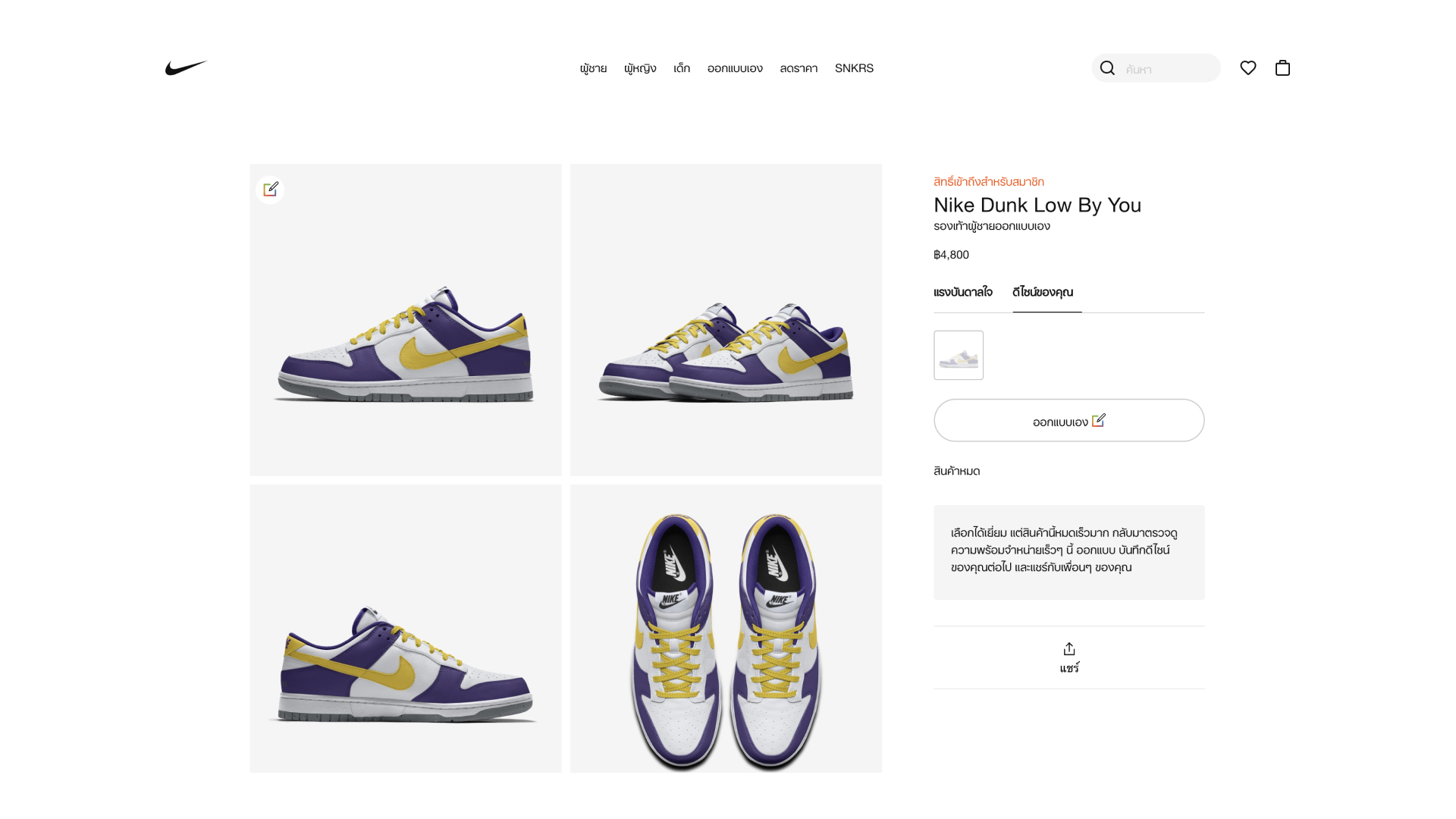The width and height of the screenshot is (1456, 819).
Task: Click the edit pencil icon on the first shoe image
Action: point(271,190)
